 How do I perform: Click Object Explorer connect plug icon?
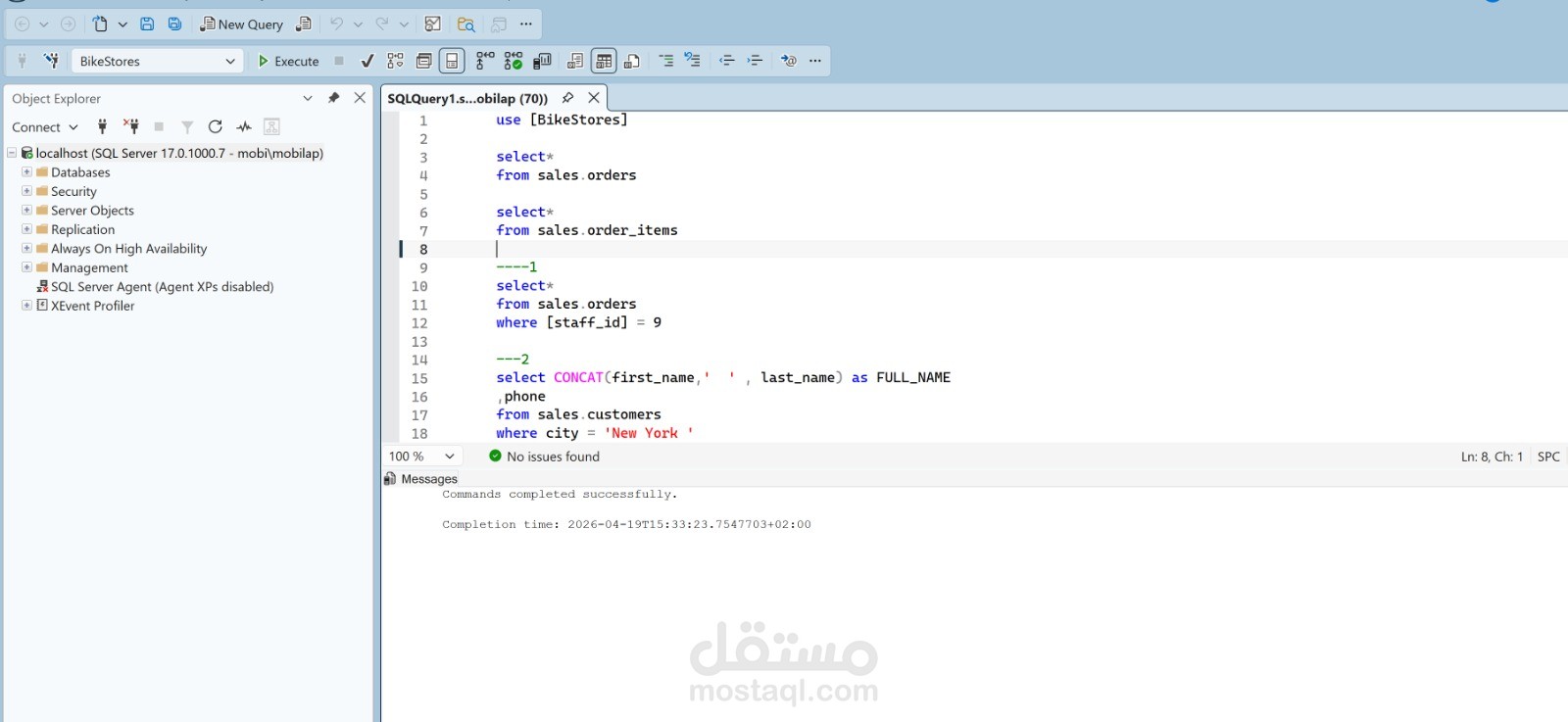(x=102, y=126)
